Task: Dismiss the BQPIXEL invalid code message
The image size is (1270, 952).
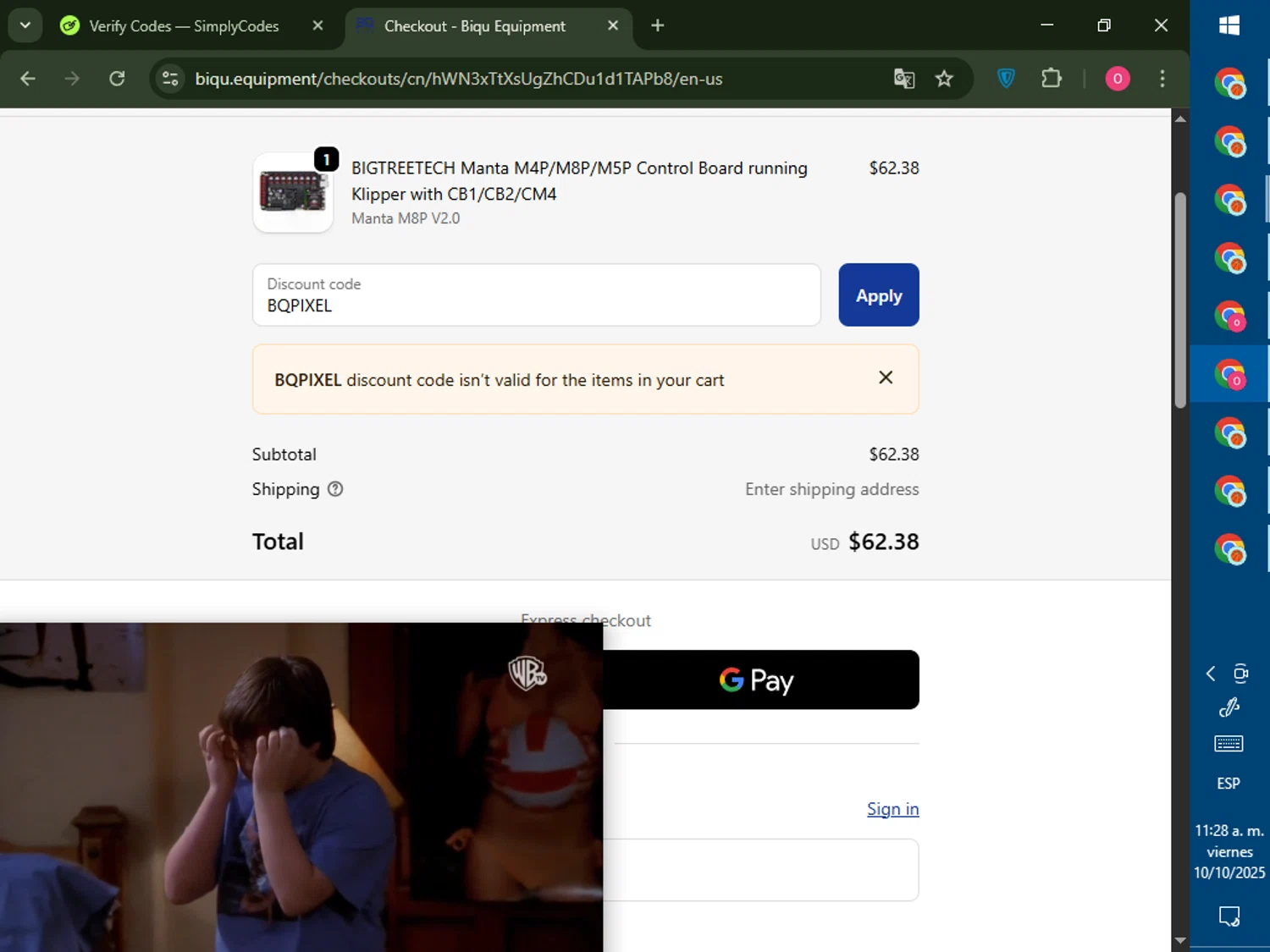Action: tap(886, 377)
